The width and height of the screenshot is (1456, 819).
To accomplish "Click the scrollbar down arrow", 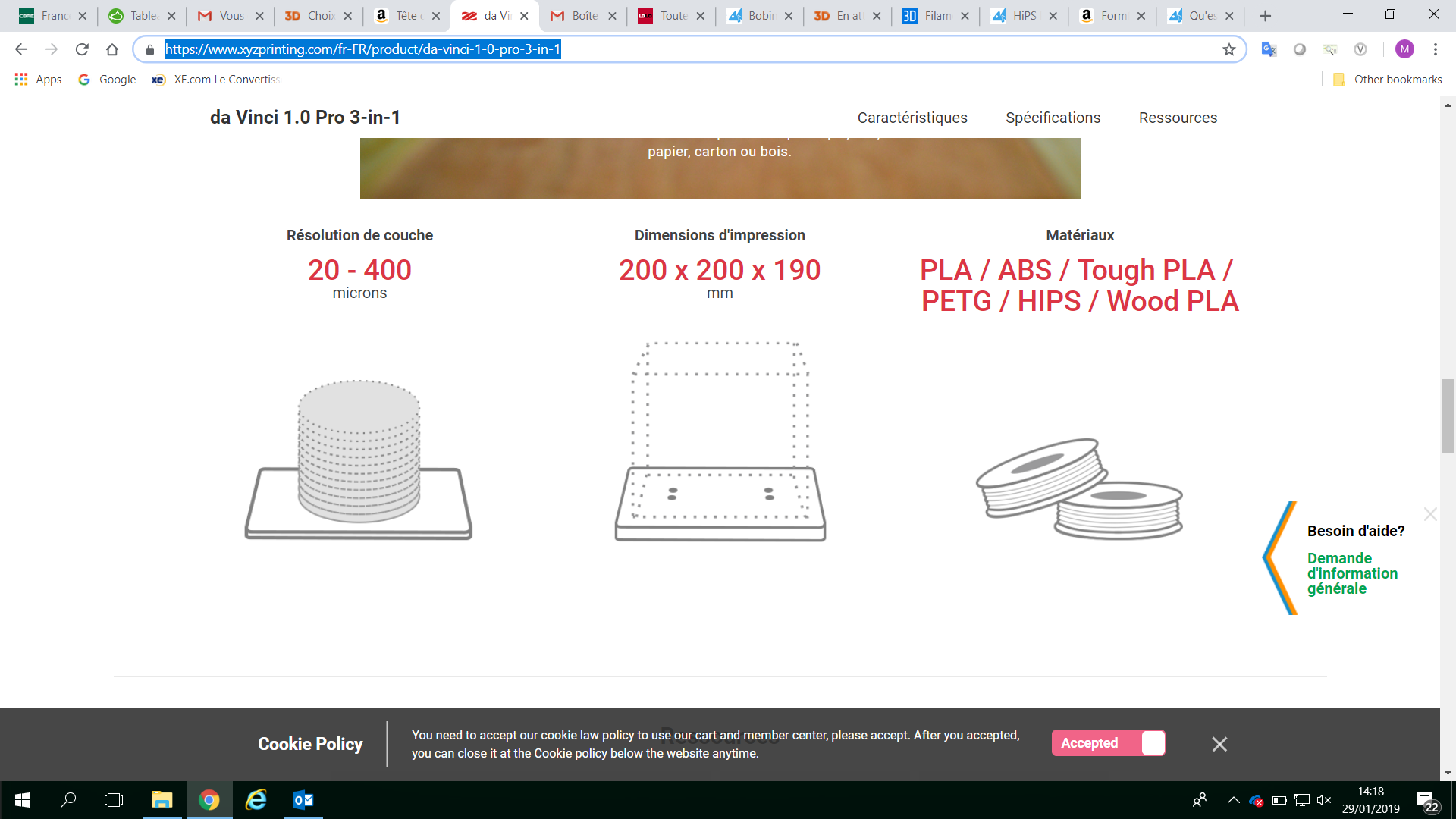I will point(1448,773).
